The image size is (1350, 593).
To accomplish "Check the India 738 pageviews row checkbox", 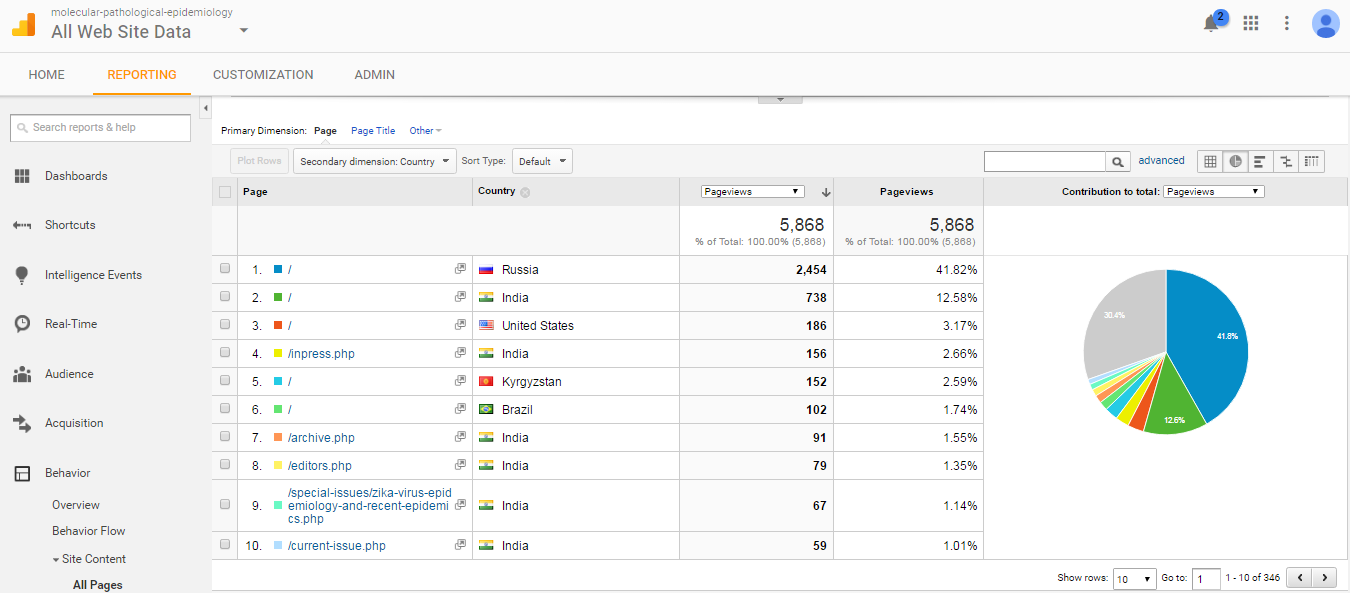I will point(225,297).
